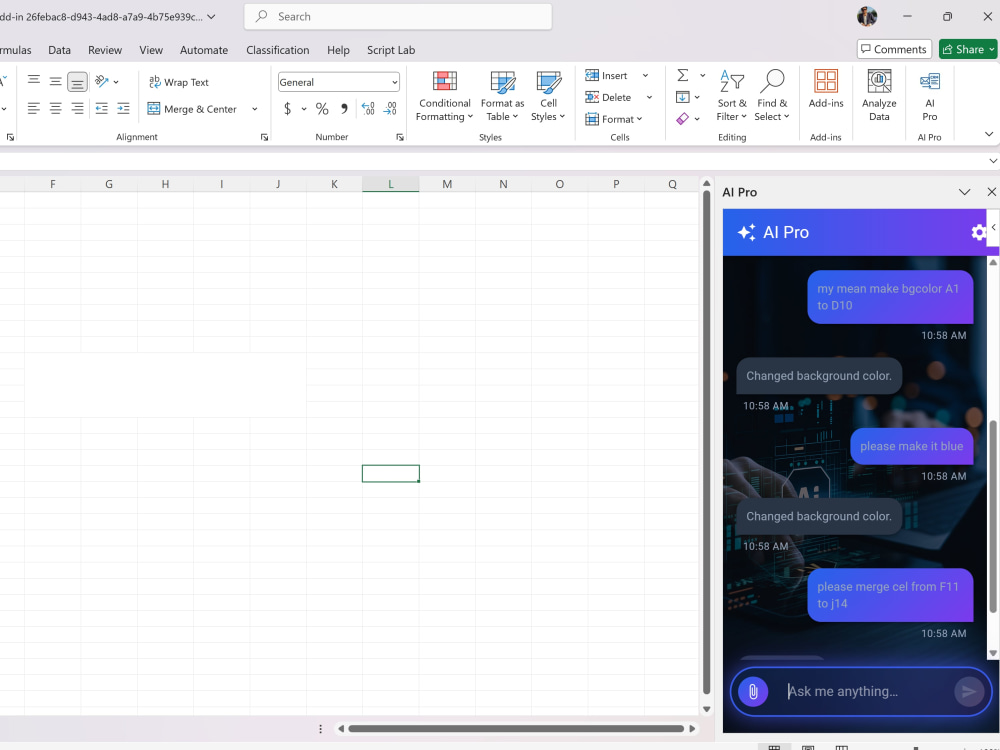The width and height of the screenshot is (1000, 750).
Task: Apply Percent Style
Action: click(x=322, y=109)
